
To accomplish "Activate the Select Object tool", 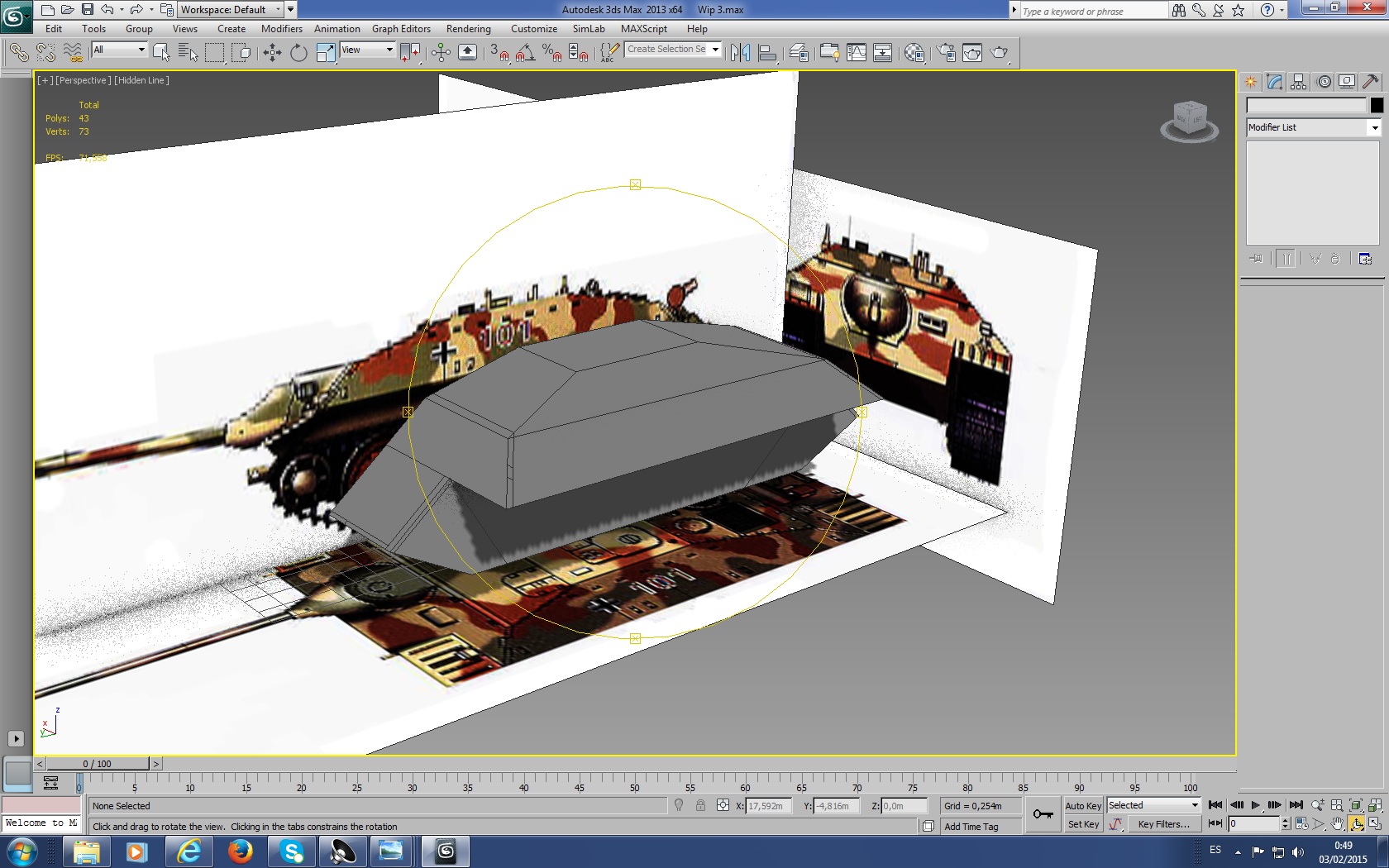I will click(161, 53).
